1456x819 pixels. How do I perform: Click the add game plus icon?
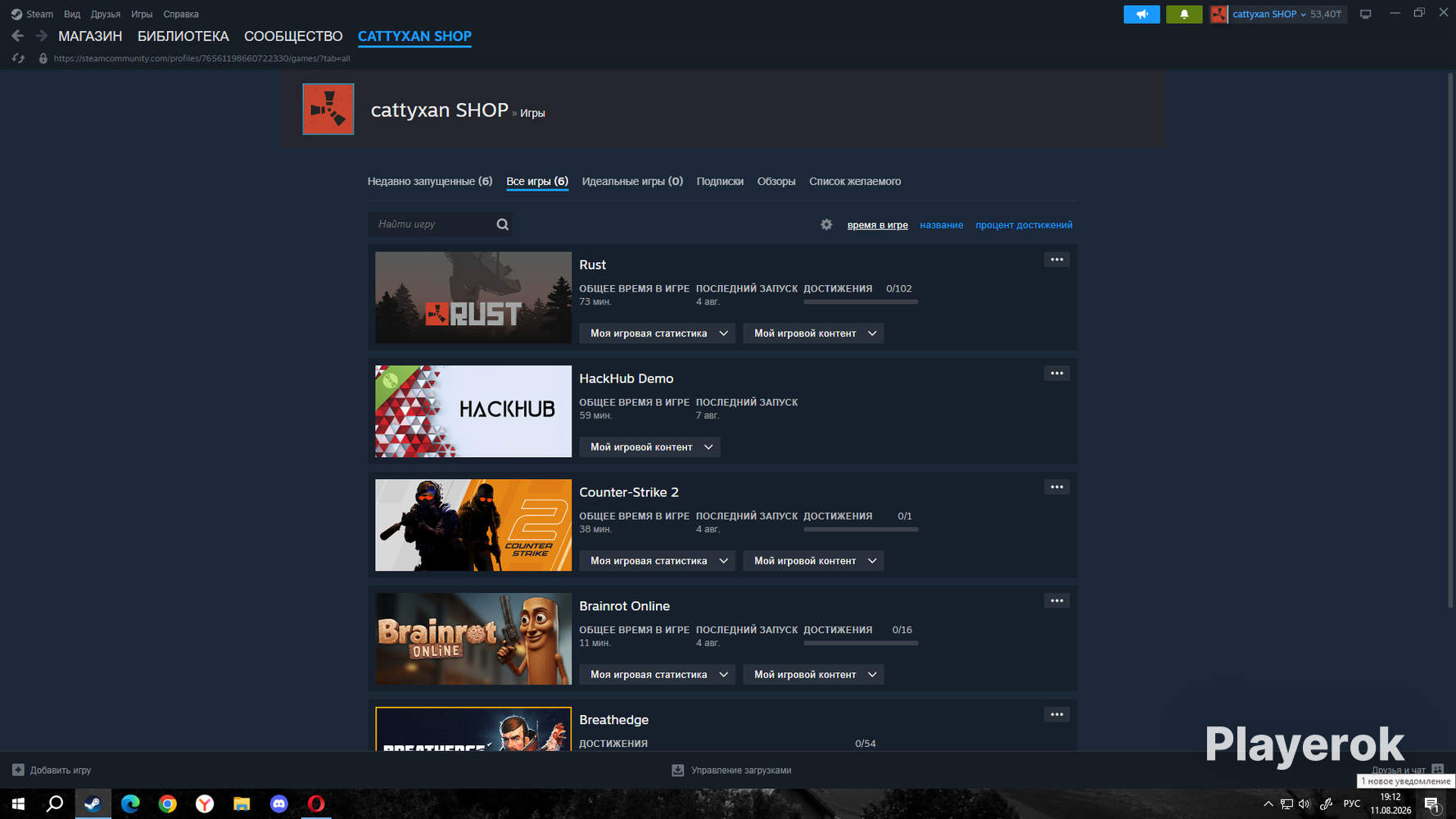pyautogui.click(x=18, y=770)
